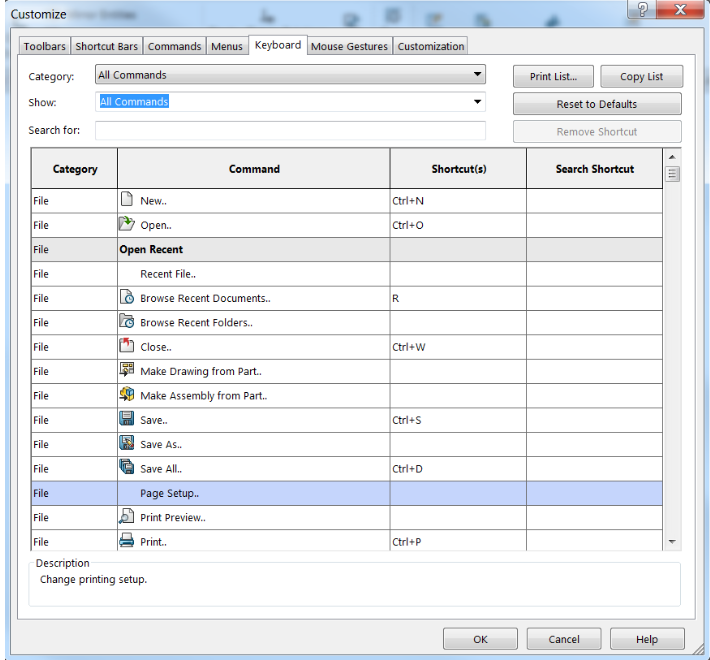Click the New file icon
The height and width of the screenshot is (660, 710).
coord(127,200)
